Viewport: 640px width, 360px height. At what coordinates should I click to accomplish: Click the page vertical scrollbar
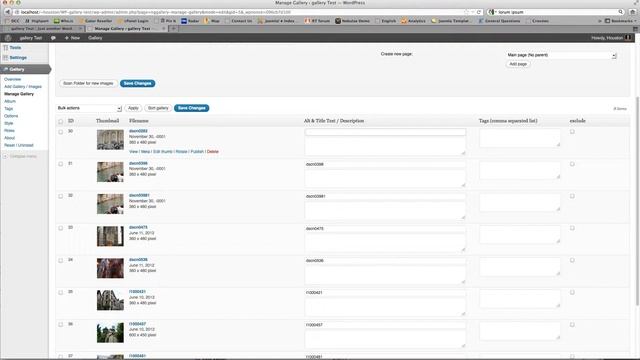pyautogui.click(x=637, y=200)
